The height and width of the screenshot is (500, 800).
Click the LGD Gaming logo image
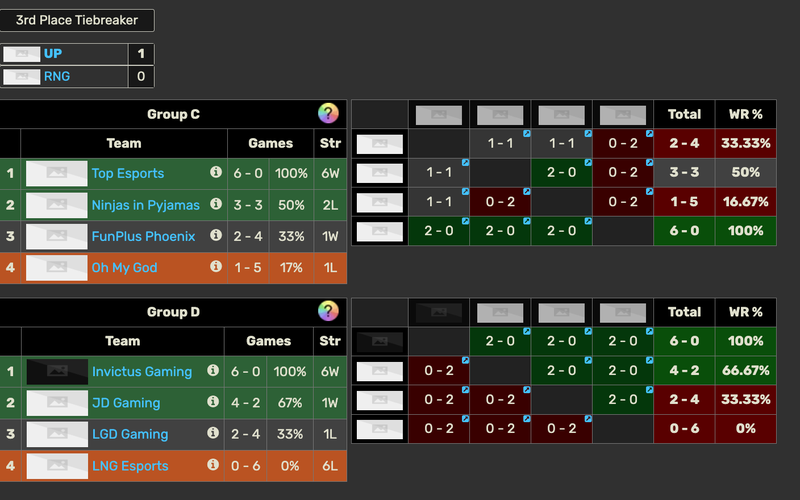[57, 434]
